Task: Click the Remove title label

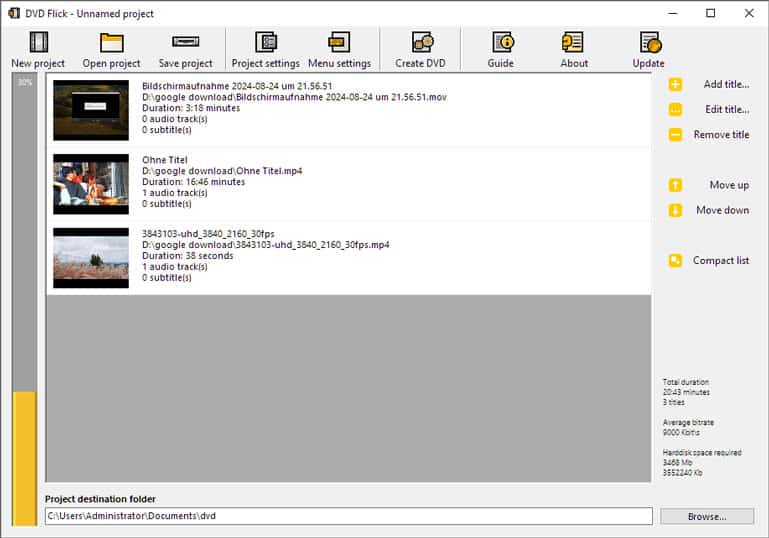Action: pos(721,134)
